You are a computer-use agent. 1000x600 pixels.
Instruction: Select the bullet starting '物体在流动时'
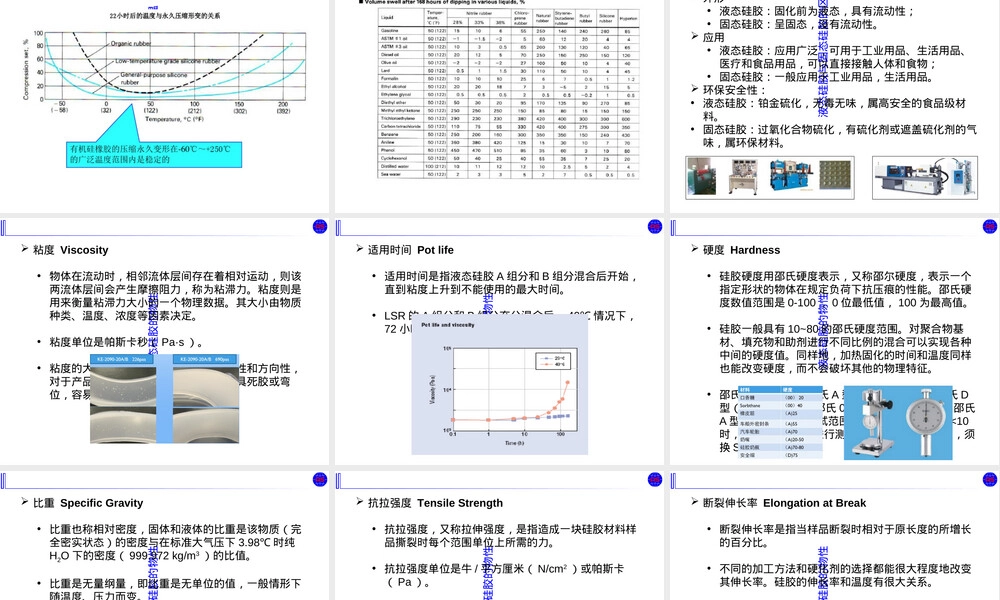(x=175, y=296)
